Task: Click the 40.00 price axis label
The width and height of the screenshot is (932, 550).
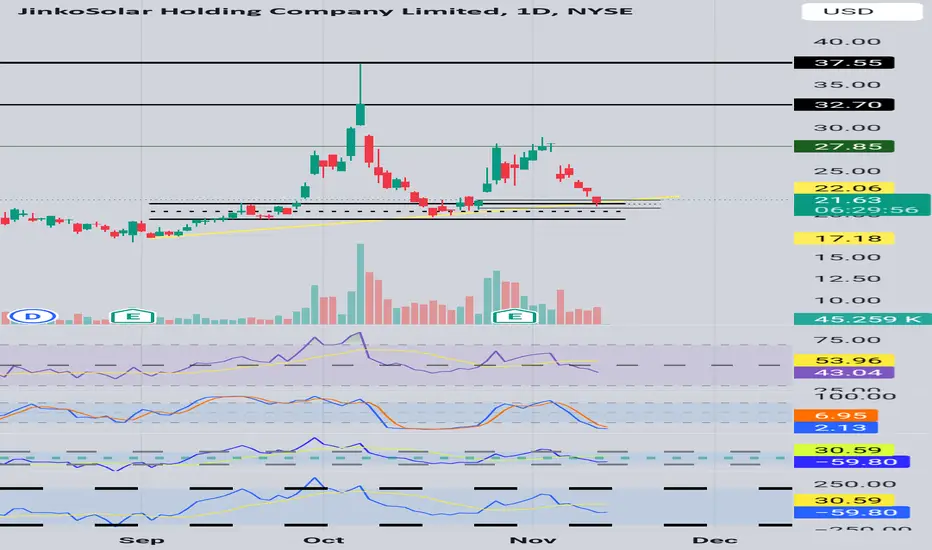Action: (x=847, y=42)
